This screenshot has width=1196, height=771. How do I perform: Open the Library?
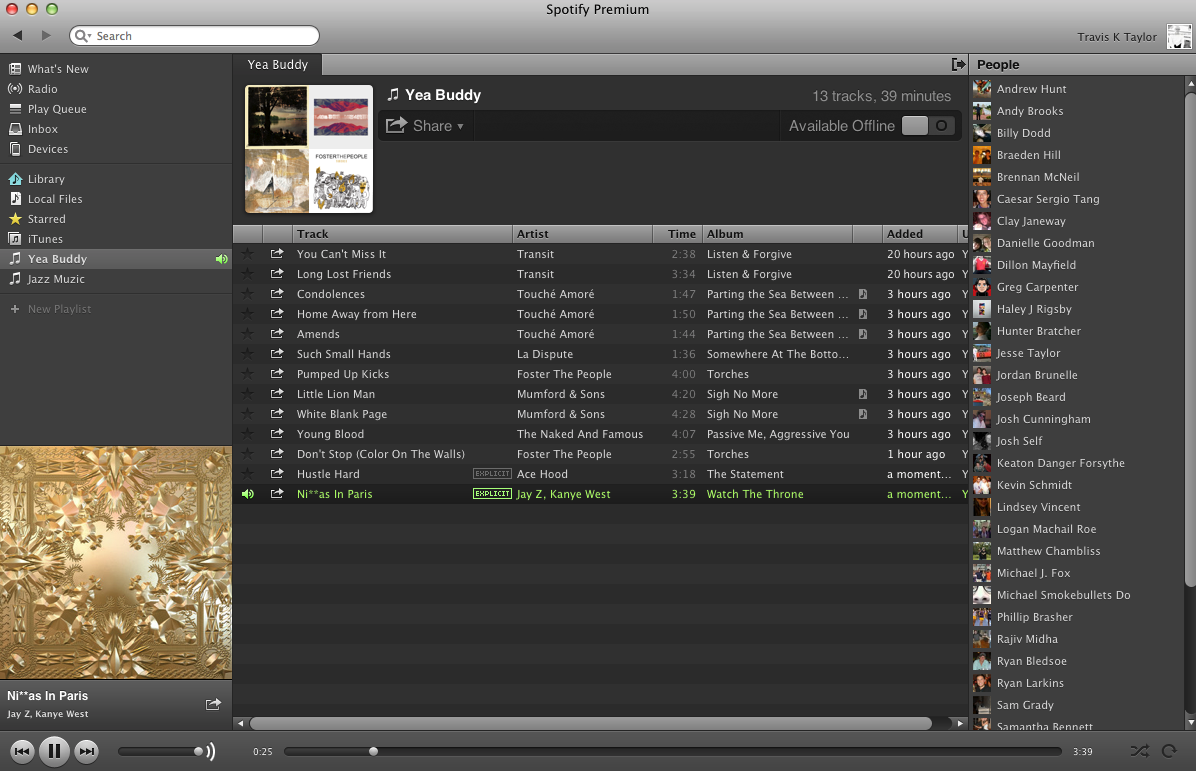pyautogui.click(x=46, y=178)
